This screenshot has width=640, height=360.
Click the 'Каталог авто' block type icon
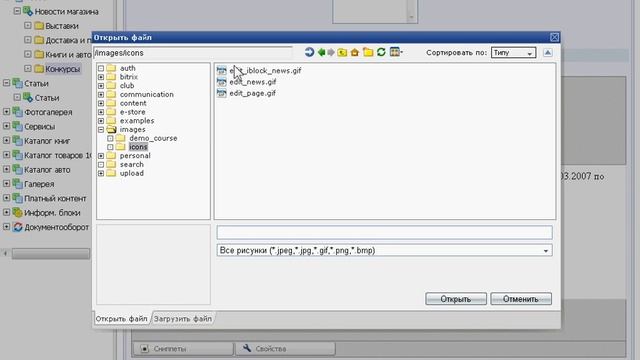point(17,169)
